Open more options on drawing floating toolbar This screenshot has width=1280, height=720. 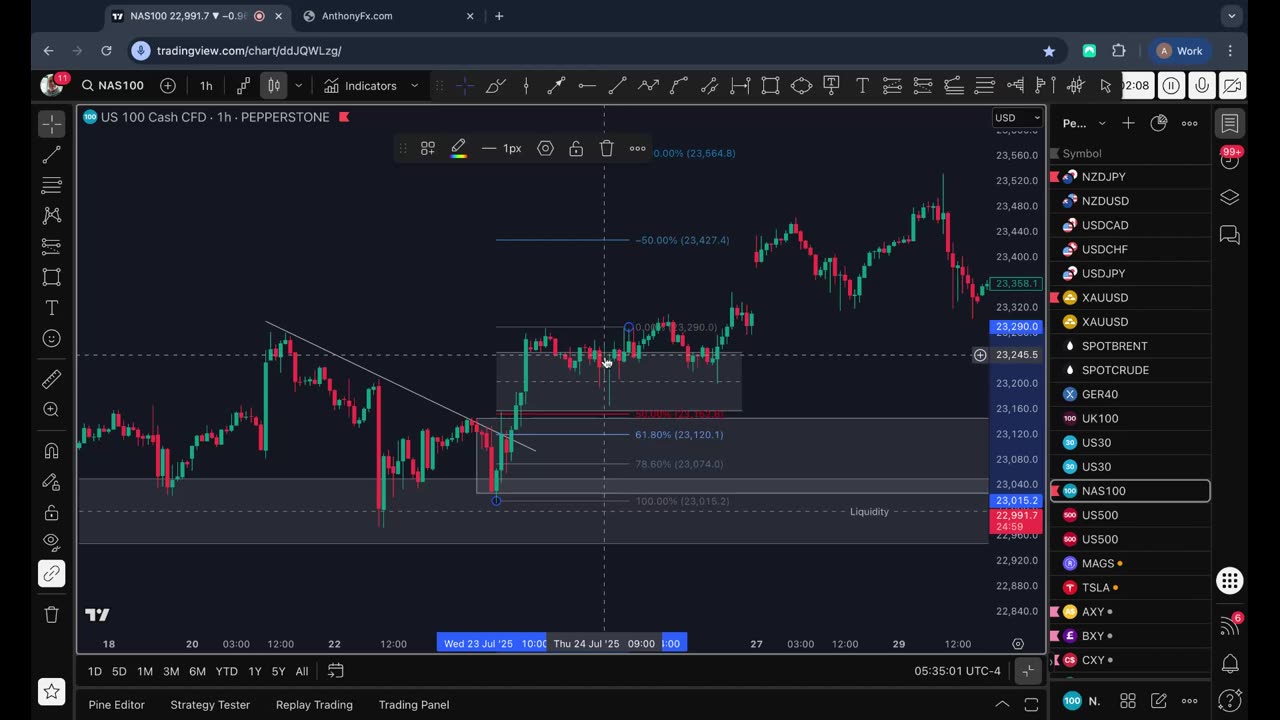[637, 148]
